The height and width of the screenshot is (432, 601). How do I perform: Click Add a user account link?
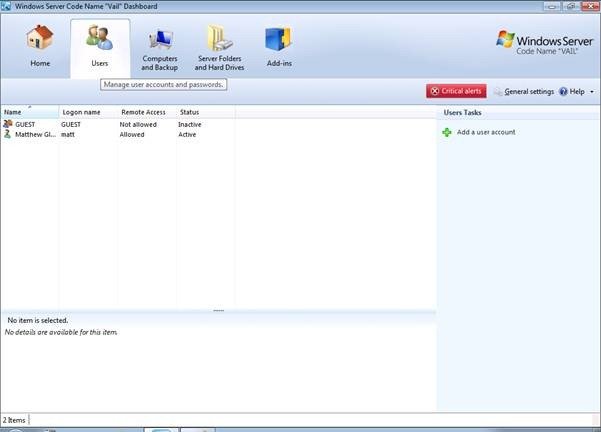[486, 132]
